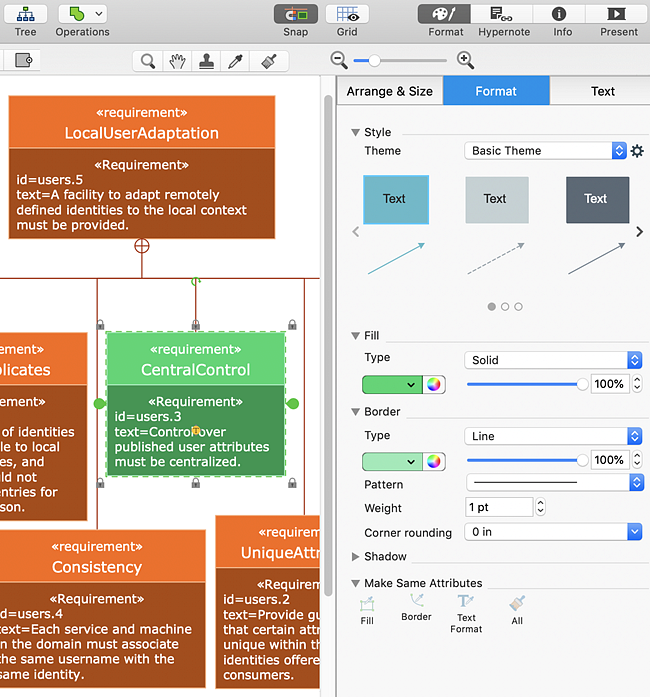
Task: Switch to the Text tab
Action: point(602,91)
